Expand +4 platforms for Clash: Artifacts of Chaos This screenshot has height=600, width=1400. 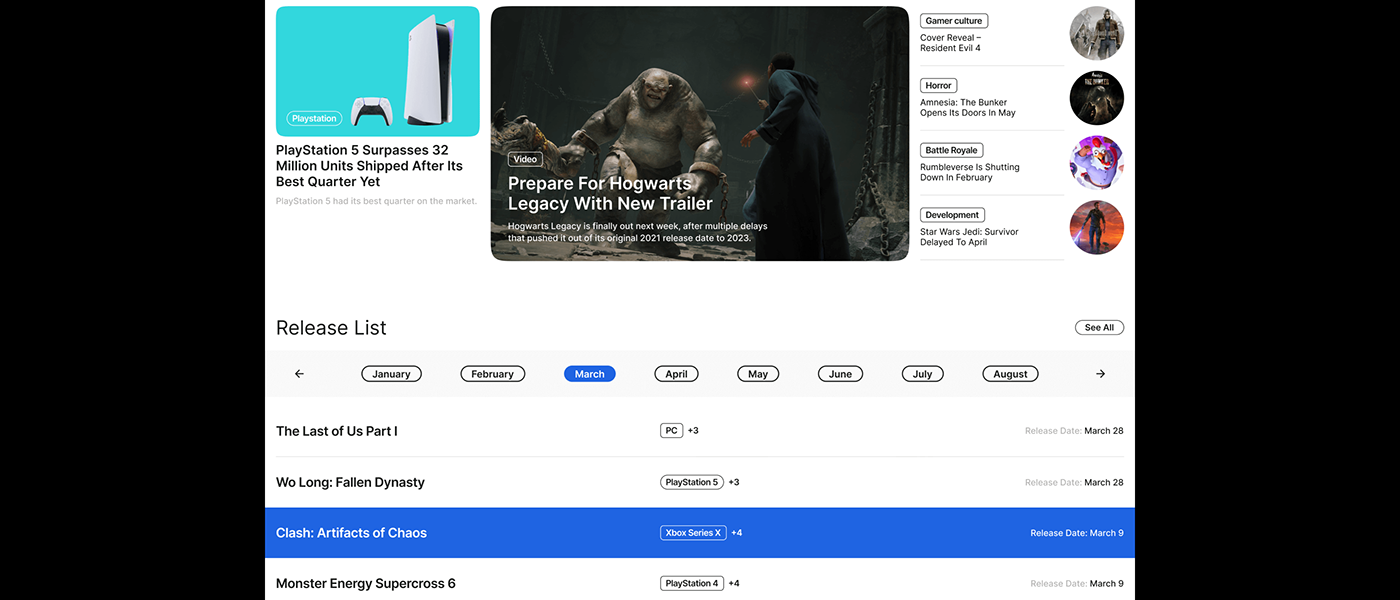pos(736,532)
